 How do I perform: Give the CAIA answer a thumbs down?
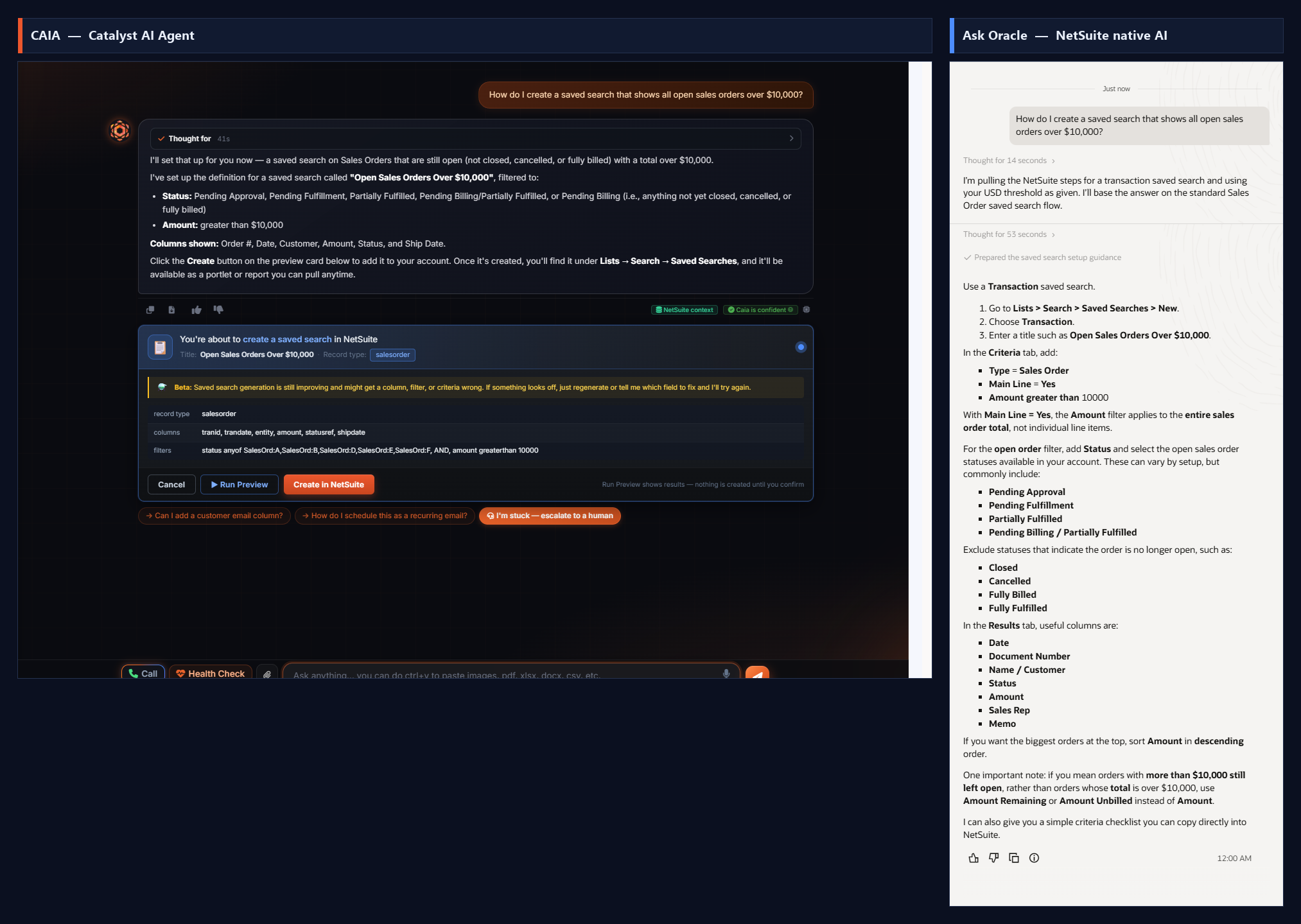click(x=218, y=309)
